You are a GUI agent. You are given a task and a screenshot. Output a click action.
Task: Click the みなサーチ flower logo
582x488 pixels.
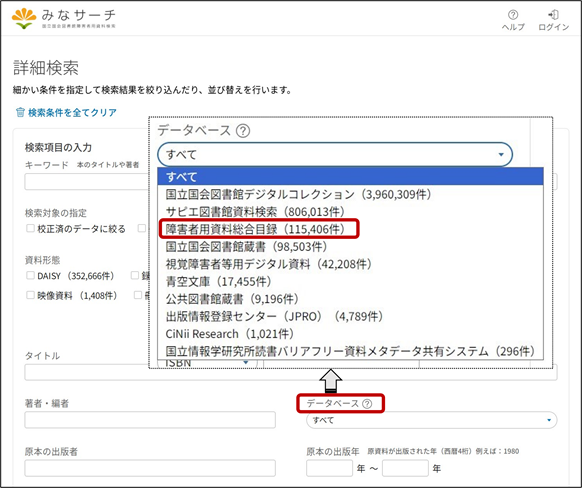pyautogui.click(x=24, y=19)
